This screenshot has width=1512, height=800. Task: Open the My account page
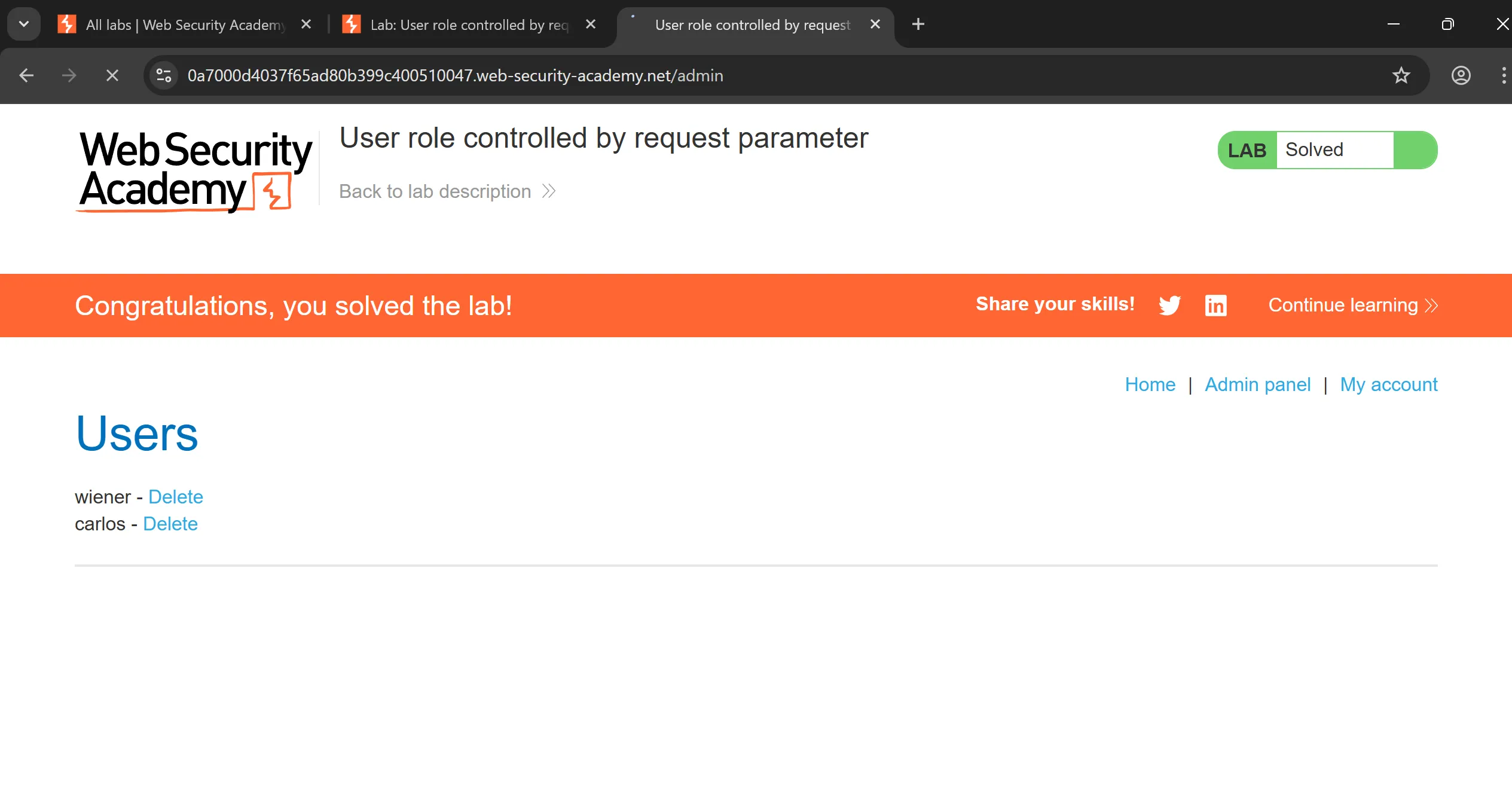[x=1388, y=384]
